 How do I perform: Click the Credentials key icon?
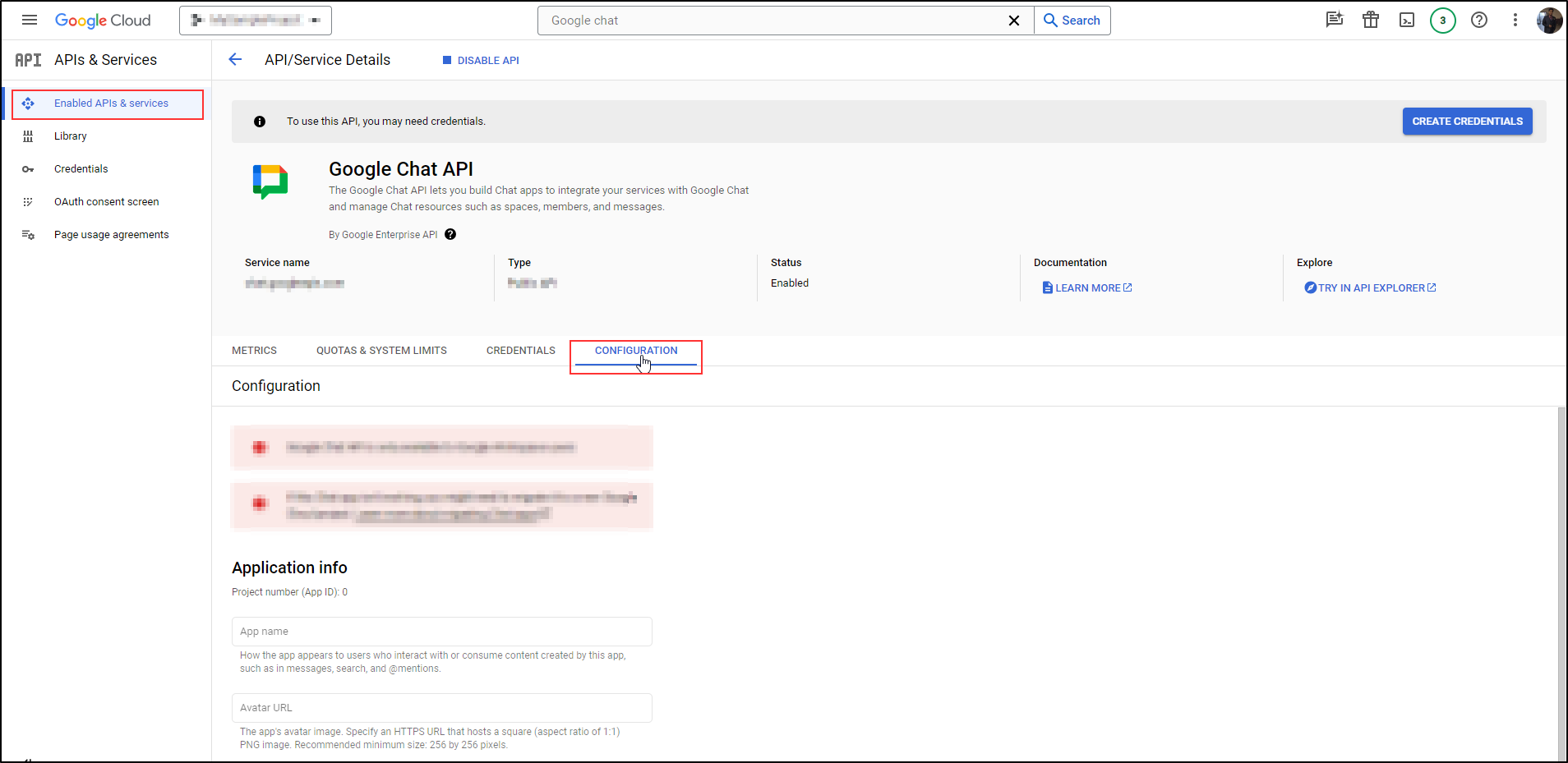[28, 169]
